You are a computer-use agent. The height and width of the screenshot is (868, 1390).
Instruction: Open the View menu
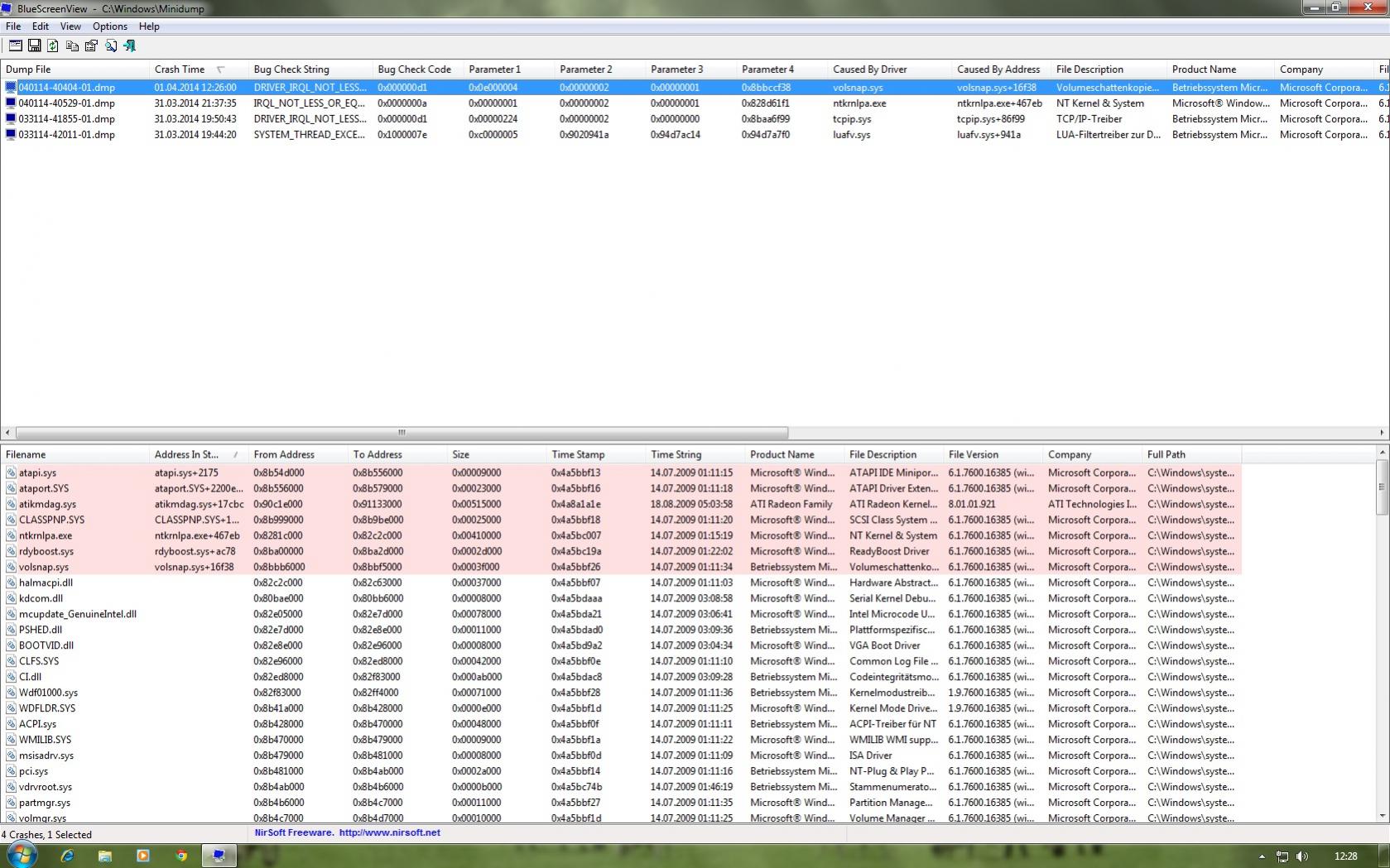[70, 26]
